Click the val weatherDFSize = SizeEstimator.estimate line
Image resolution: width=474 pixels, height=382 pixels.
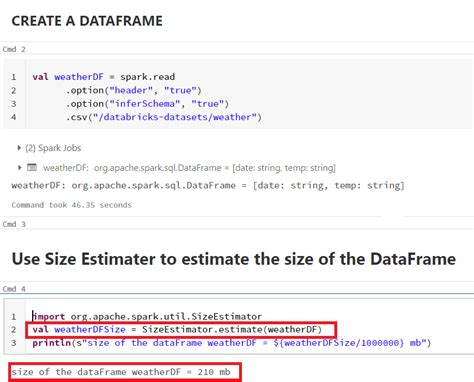(x=177, y=330)
